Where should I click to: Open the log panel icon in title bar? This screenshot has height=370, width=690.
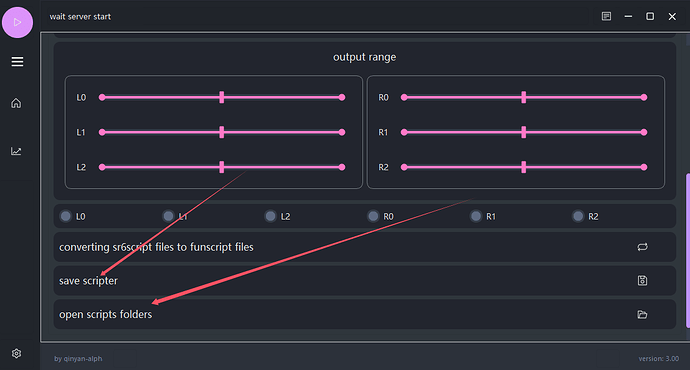[606, 16]
